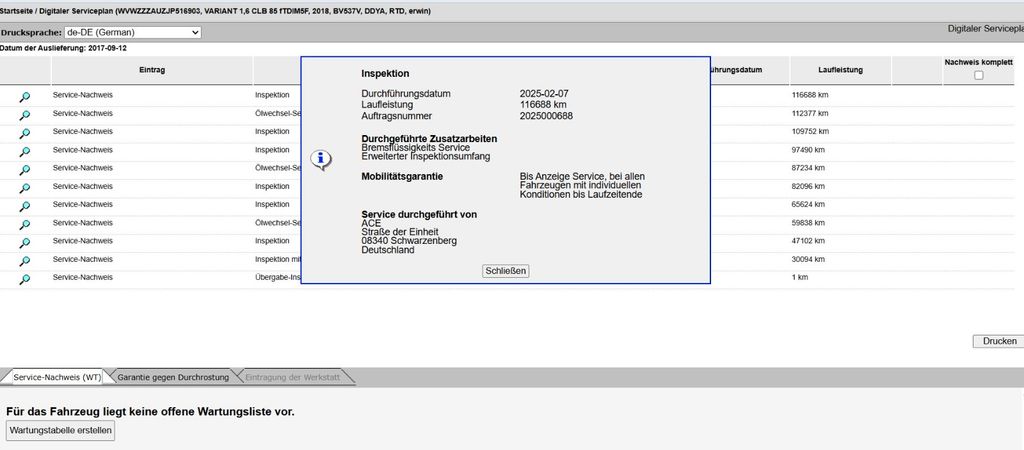
Task: Toggle the Nachweis komplett checkbox
Action: 978,75
